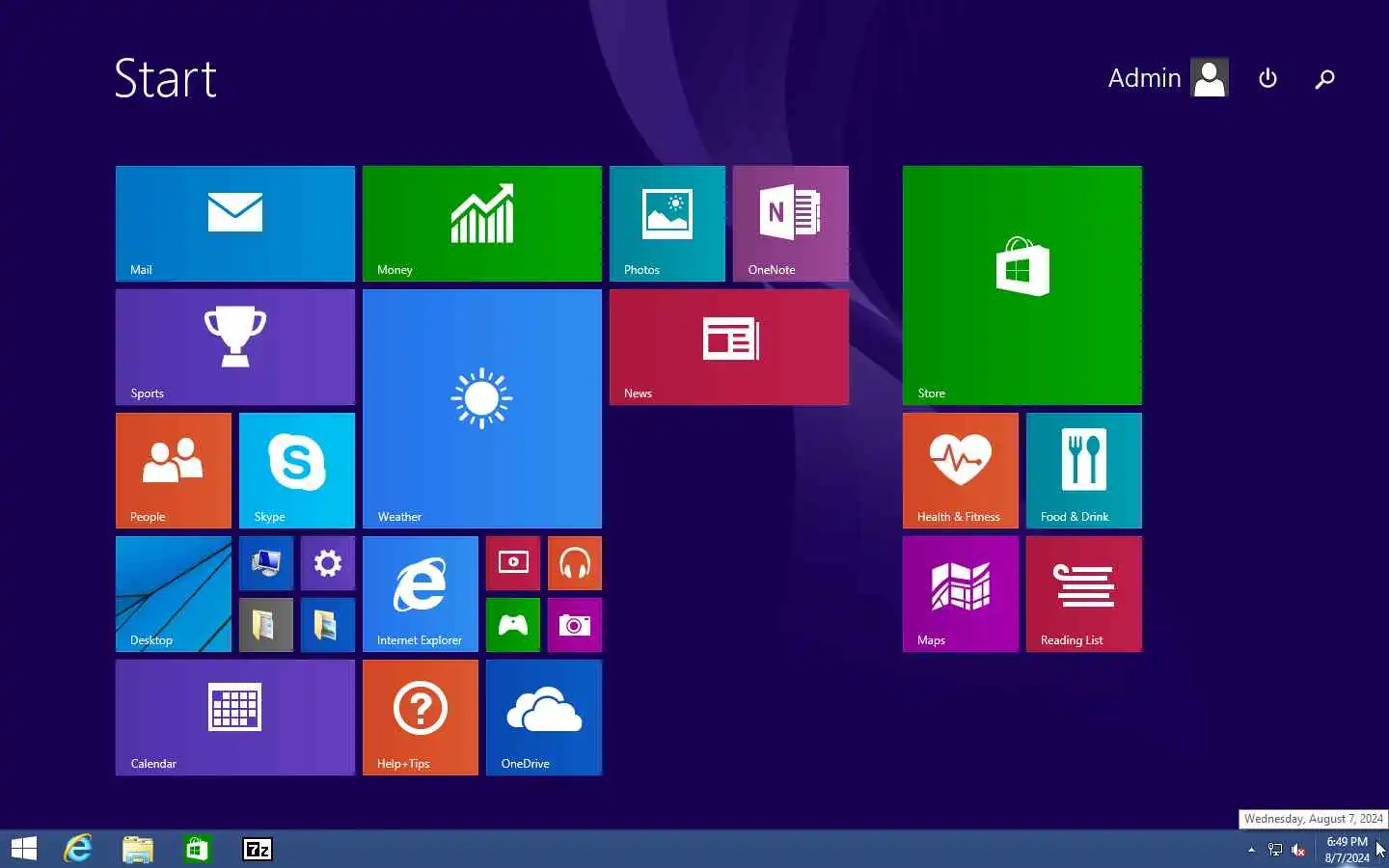Open the News tile
1389x868 pixels.
729,347
